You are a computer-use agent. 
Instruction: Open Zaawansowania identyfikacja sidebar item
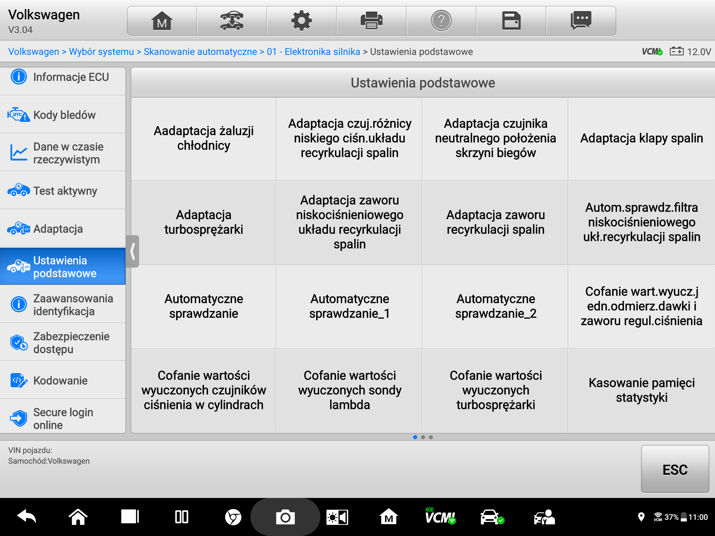(62, 304)
